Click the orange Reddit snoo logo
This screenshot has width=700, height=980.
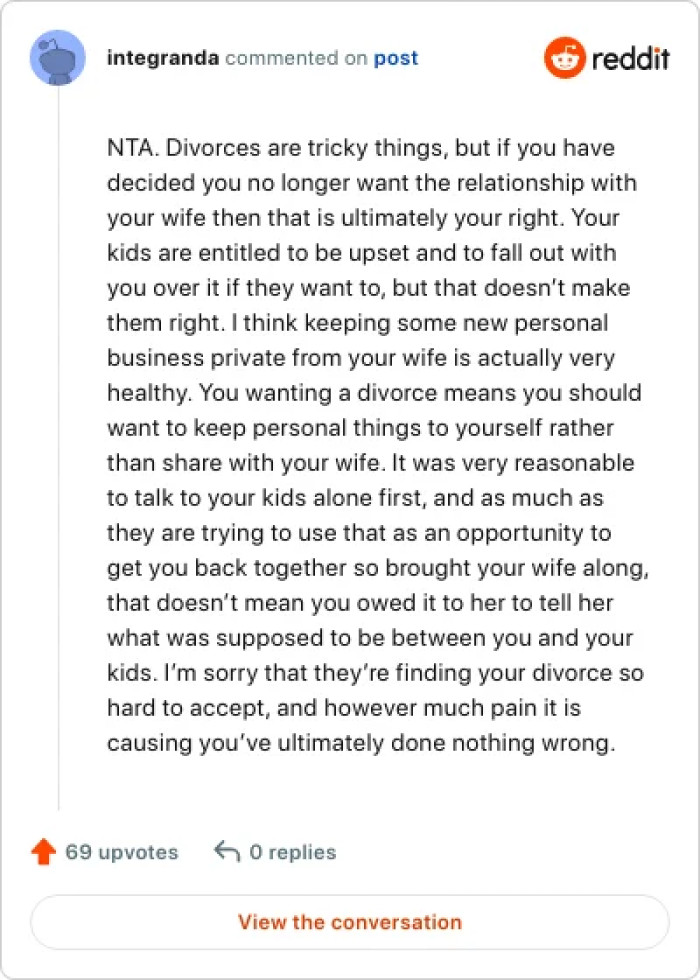[563, 58]
